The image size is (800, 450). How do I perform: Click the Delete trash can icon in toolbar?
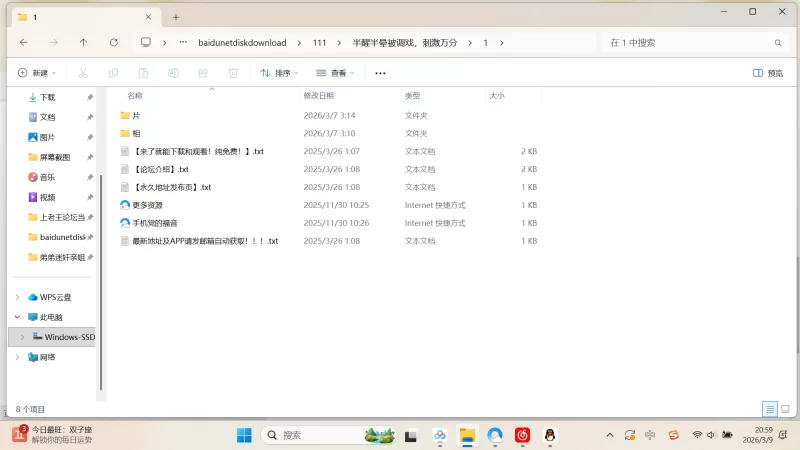[x=233, y=73]
